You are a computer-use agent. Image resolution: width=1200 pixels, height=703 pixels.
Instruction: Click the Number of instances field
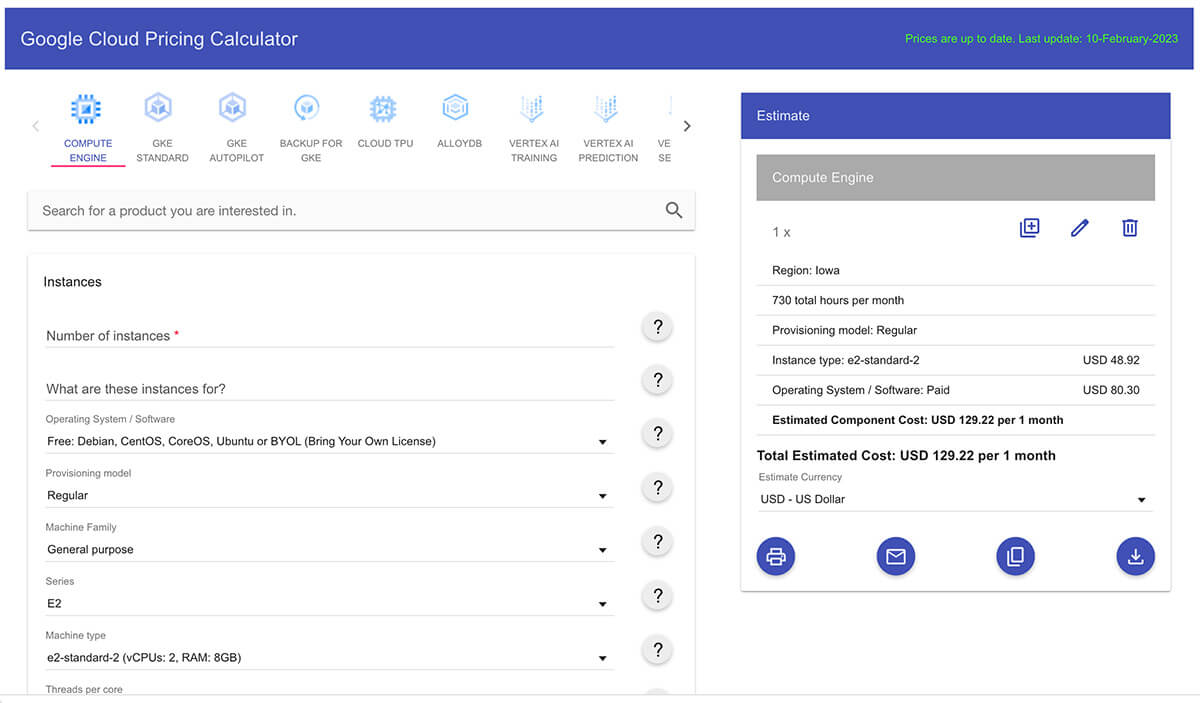coord(330,336)
